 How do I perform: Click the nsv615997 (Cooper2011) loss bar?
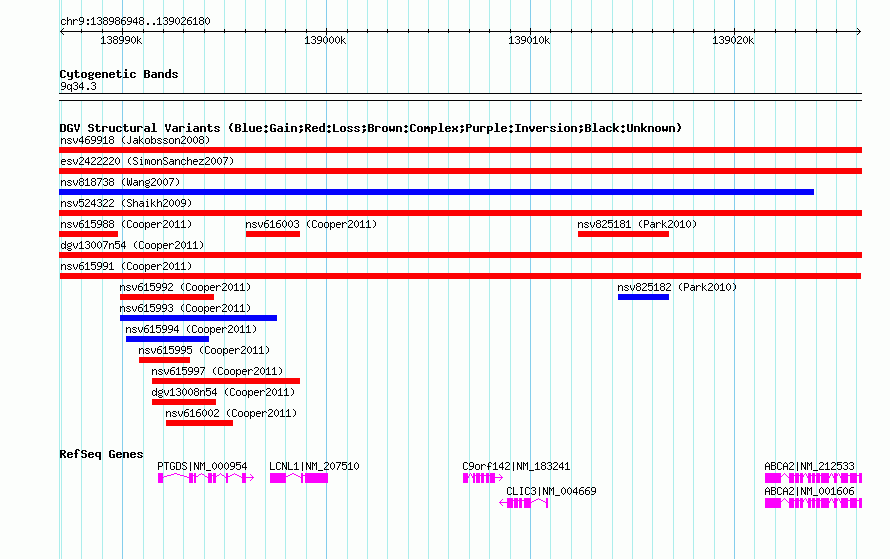(x=226, y=381)
